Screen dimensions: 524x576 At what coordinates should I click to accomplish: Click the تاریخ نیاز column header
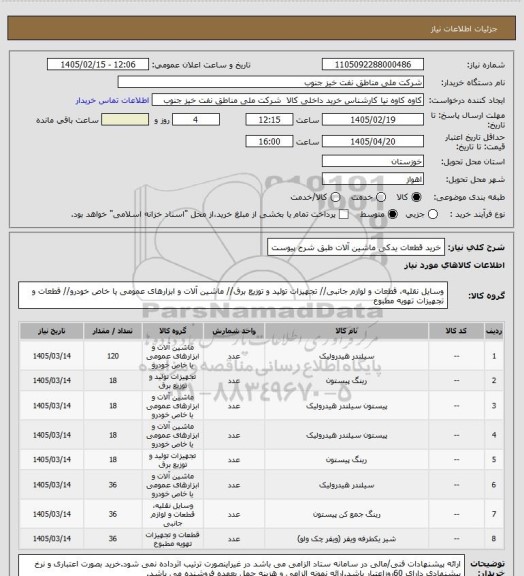pos(52,331)
